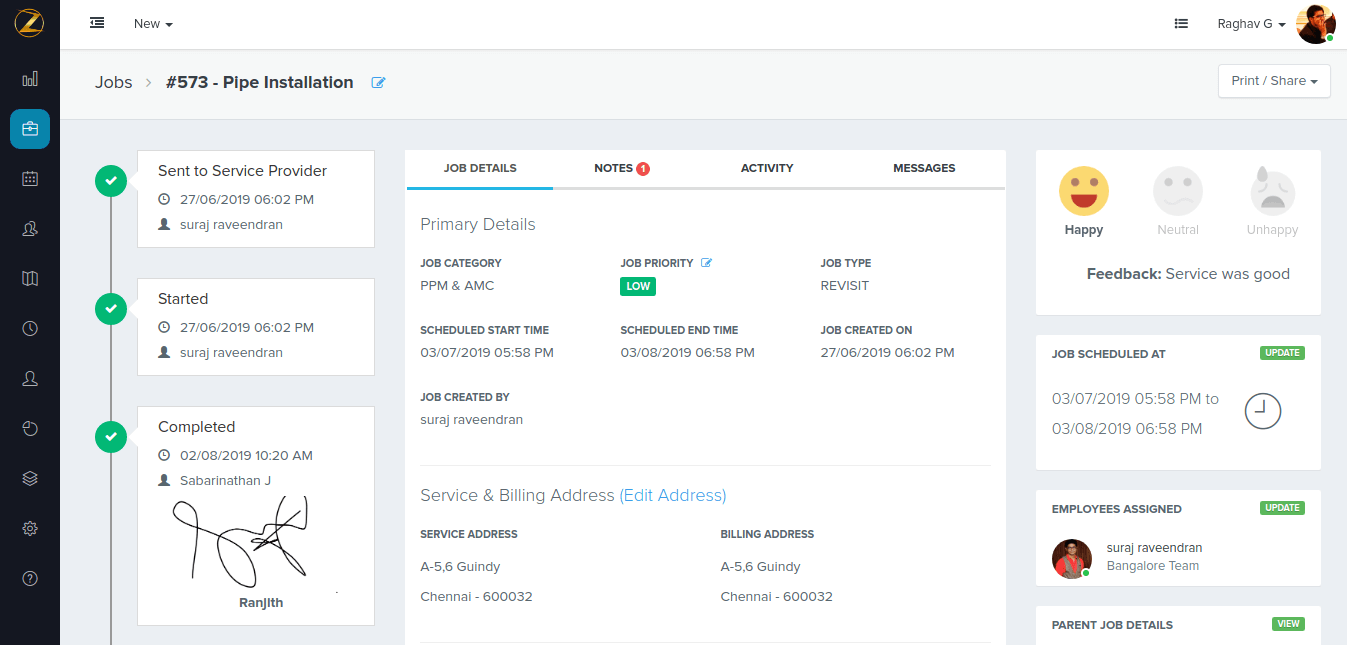The image size is (1347, 645).
Task: Open the Activity tab
Action: tap(767, 168)
